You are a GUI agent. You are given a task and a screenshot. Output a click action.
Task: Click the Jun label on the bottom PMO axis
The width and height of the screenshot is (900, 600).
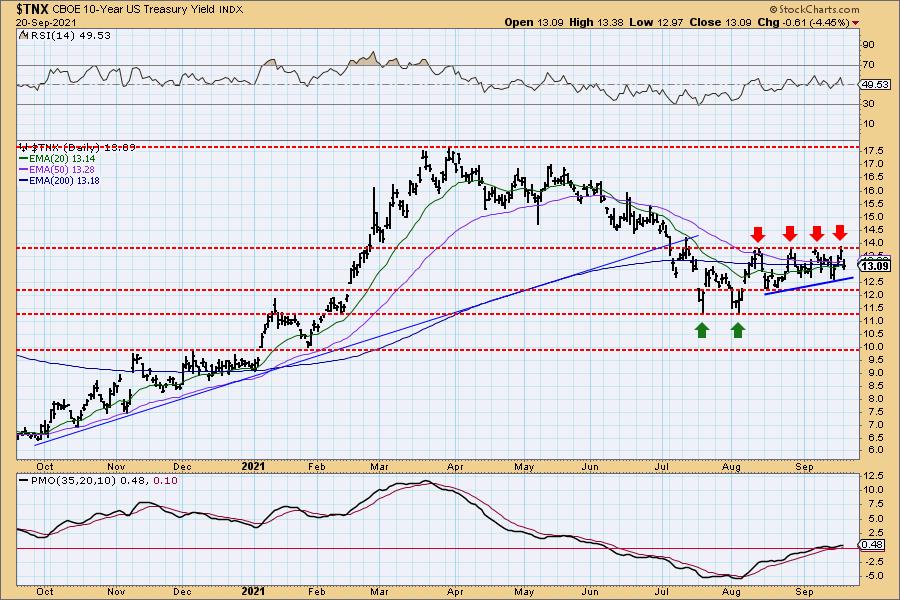[x=590, y=591]
